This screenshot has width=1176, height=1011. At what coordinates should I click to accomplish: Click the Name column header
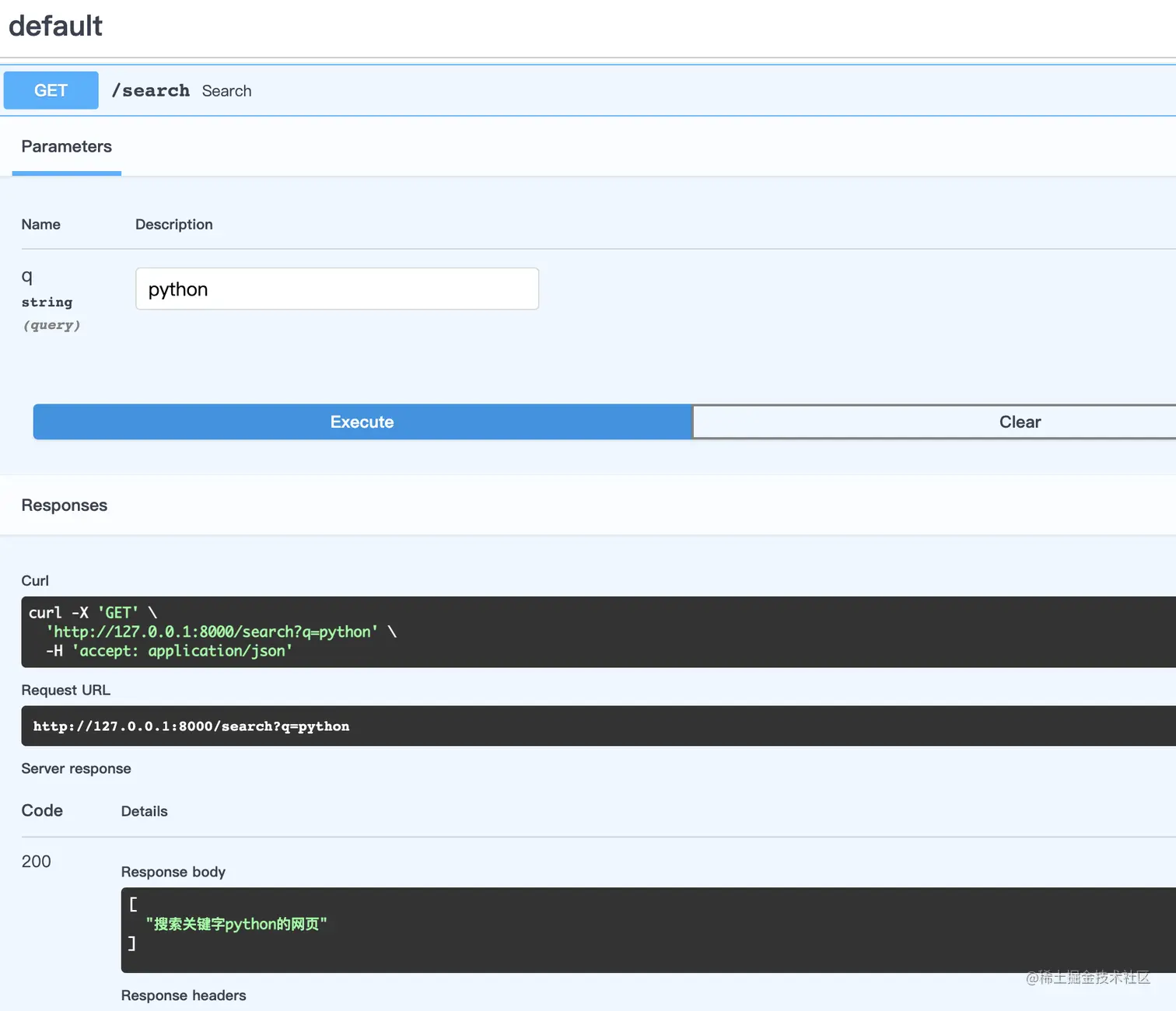point(41,224)
